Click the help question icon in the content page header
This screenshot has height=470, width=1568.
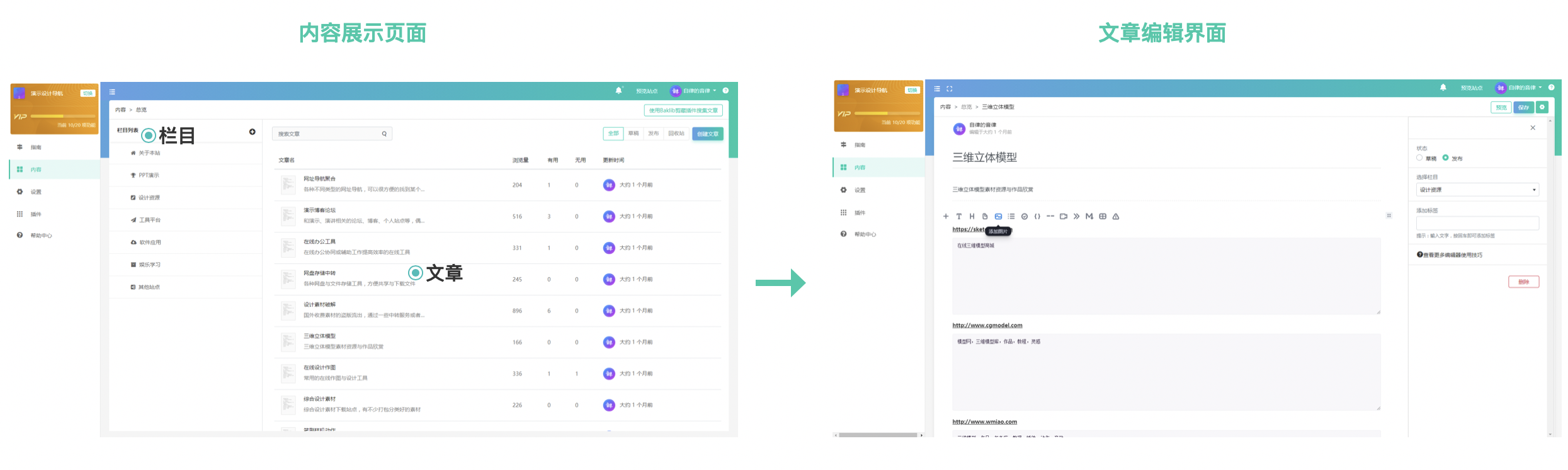click(725, 91)
